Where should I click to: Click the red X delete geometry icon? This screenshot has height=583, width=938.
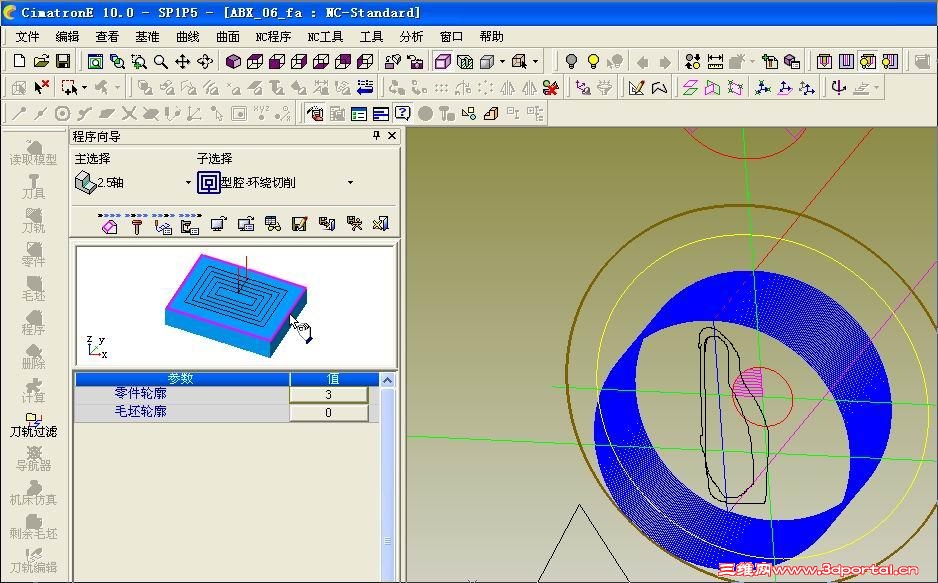[550, 88]
